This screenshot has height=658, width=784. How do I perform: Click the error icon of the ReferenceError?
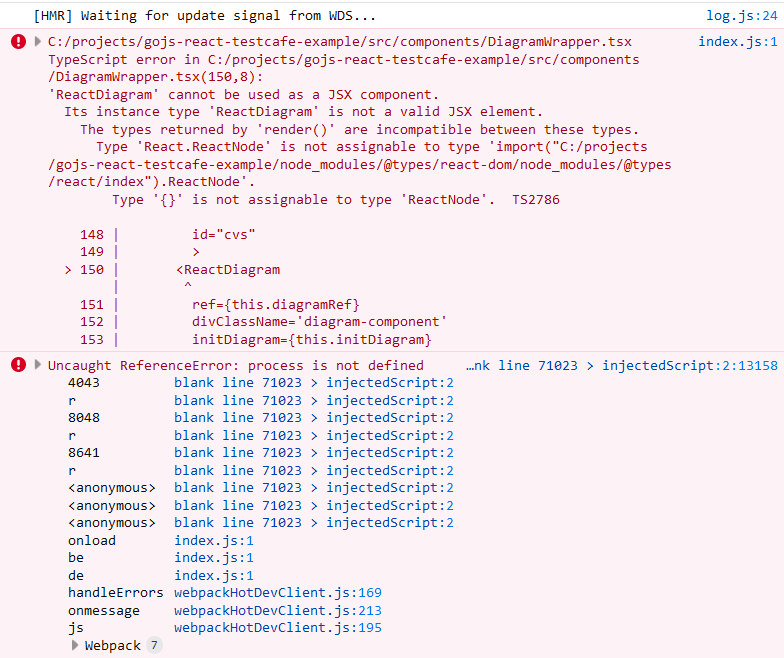[x=18, y=365]
